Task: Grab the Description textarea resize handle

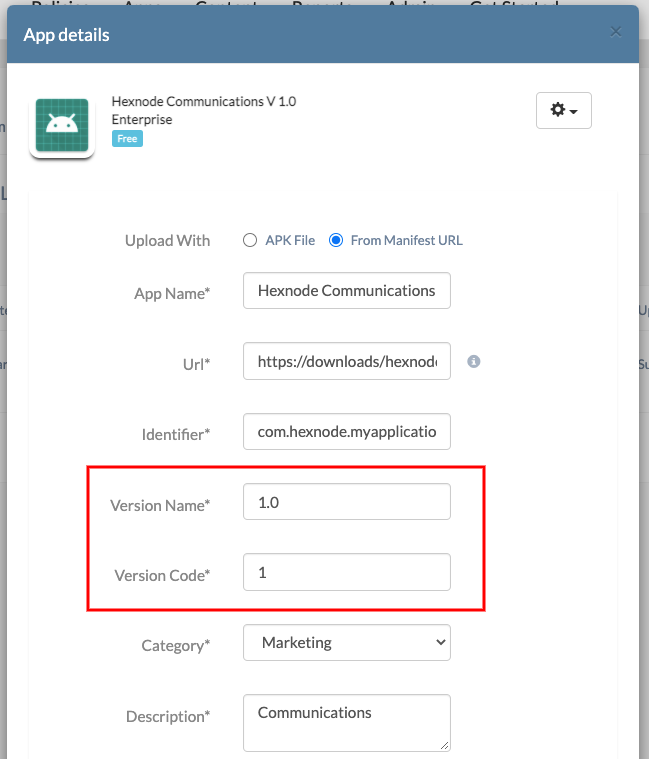Action: [444, 745]
